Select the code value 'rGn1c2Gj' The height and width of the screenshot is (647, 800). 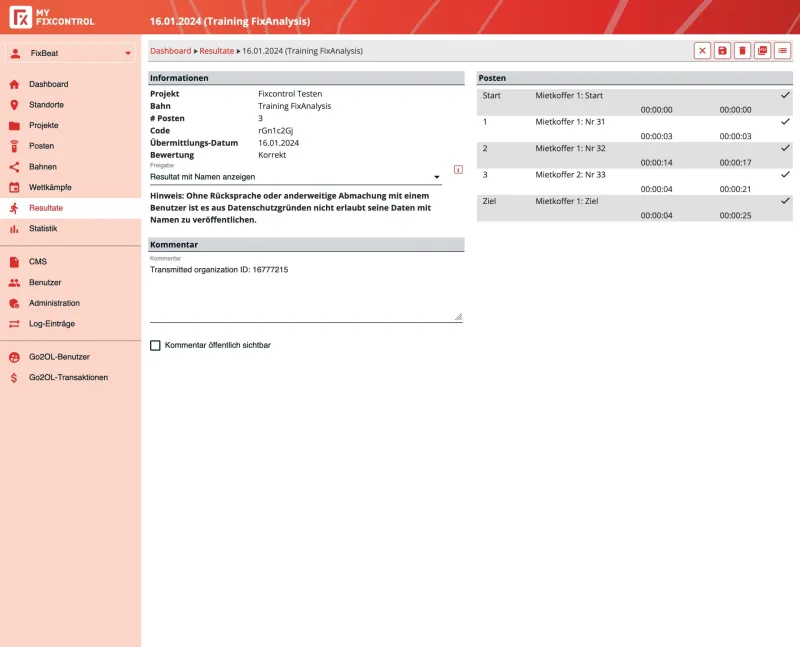(x=276, y=131)
